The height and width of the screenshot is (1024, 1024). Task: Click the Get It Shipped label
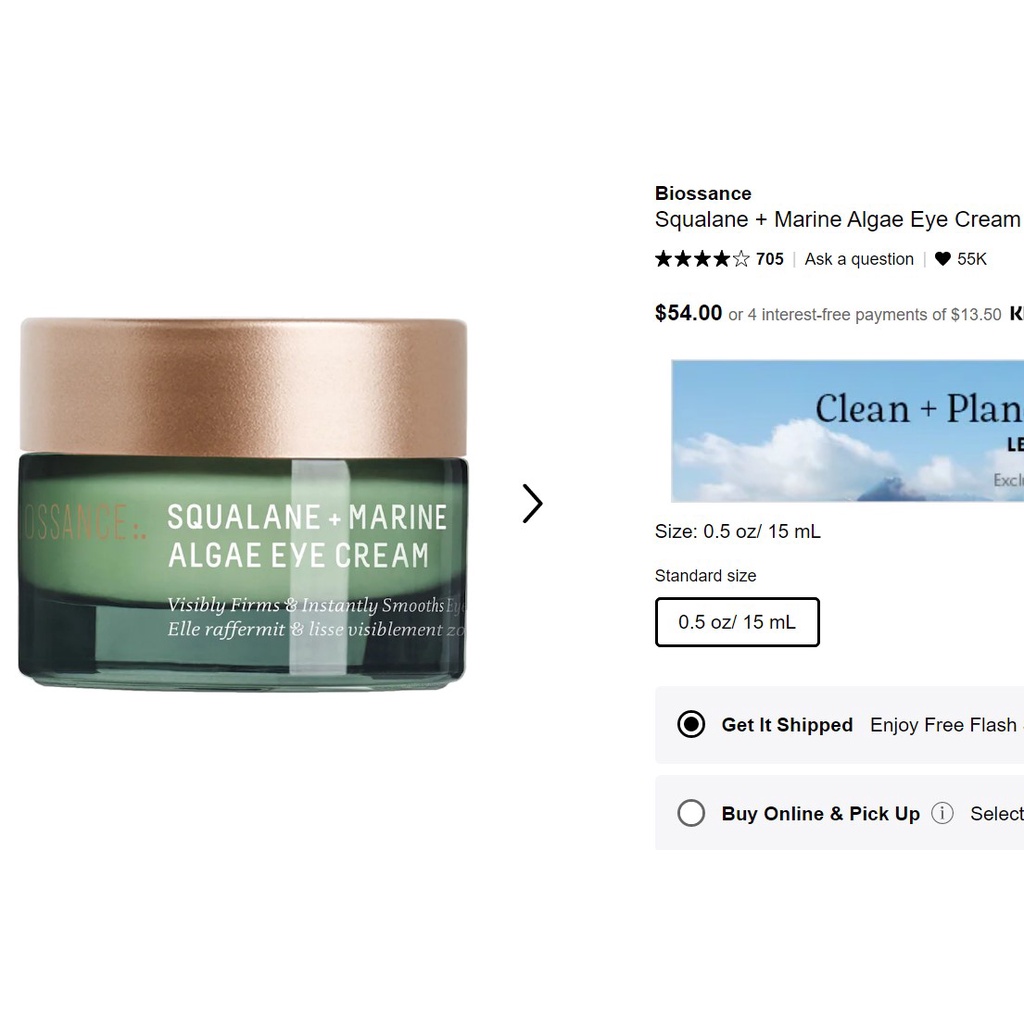(x=787, y=725)
